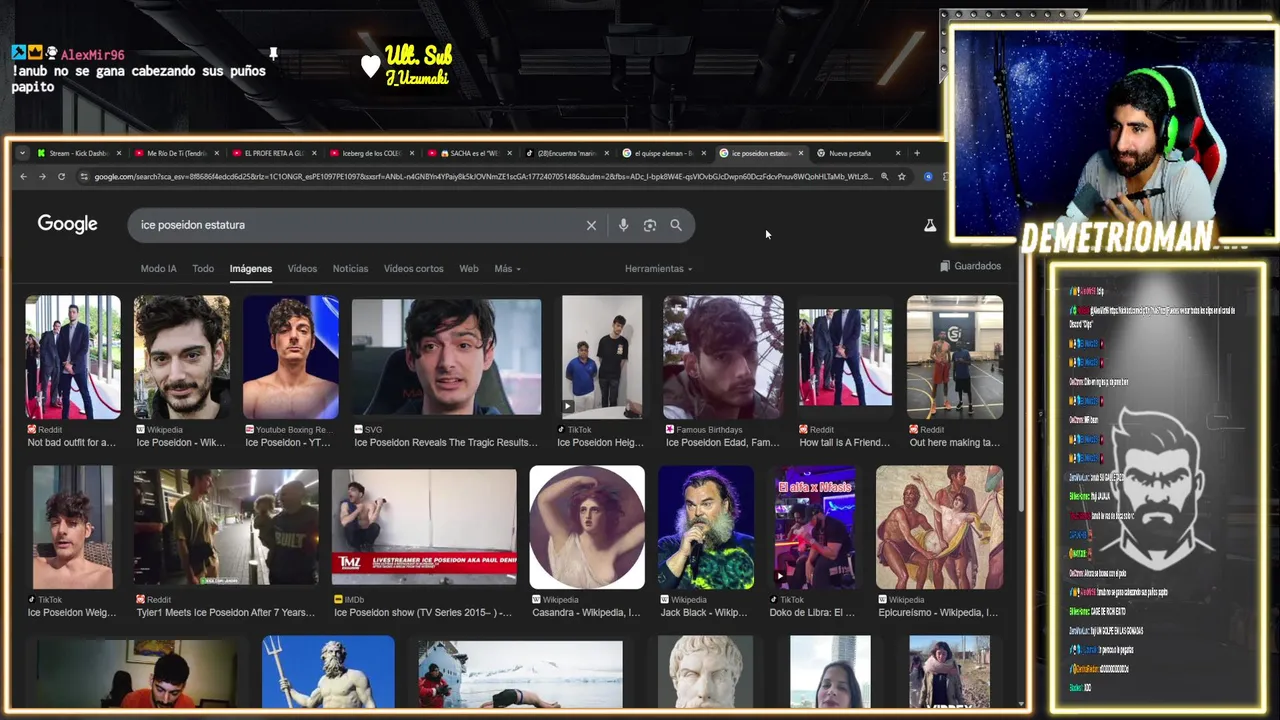The width and height of the screenshot is (1280, 720).
Task: Click 'Casandra - Wikipedia' result title
Action: click(586, 612)
